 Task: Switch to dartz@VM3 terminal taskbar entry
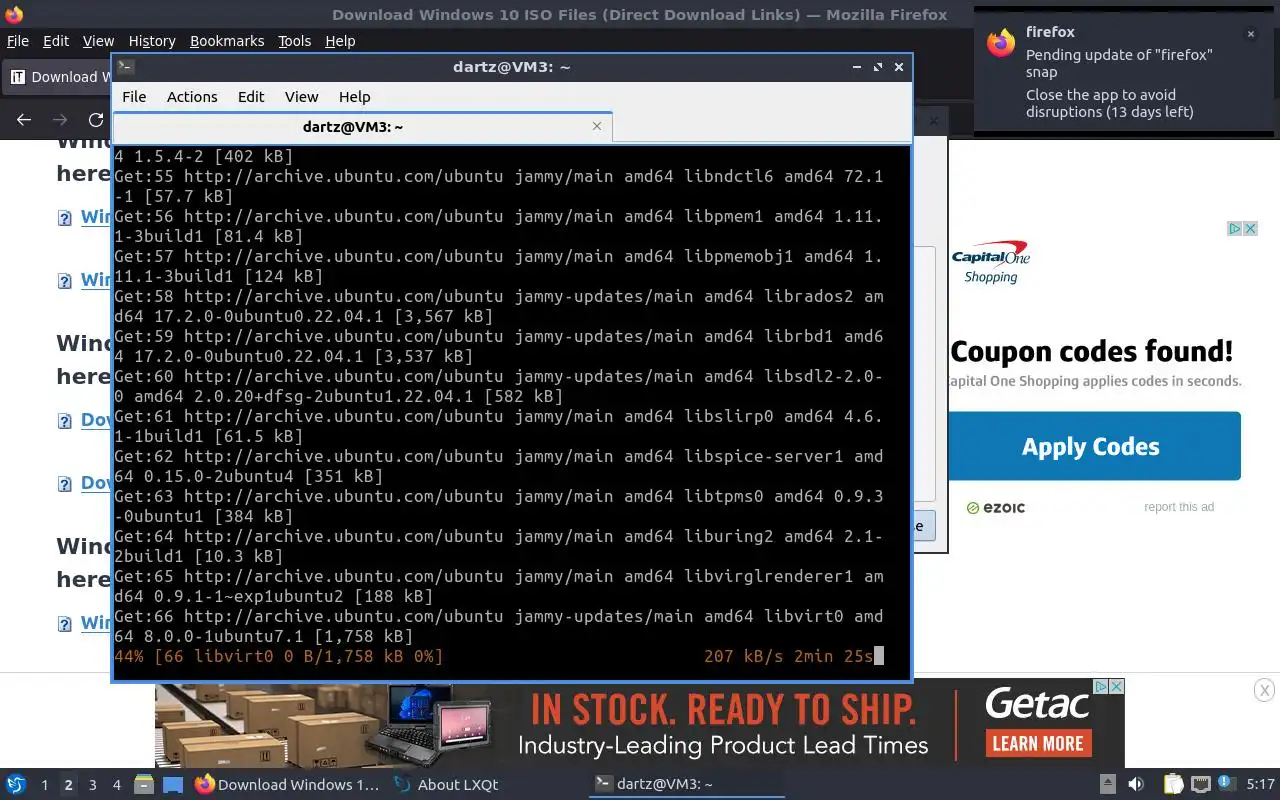tap(686, 784)
